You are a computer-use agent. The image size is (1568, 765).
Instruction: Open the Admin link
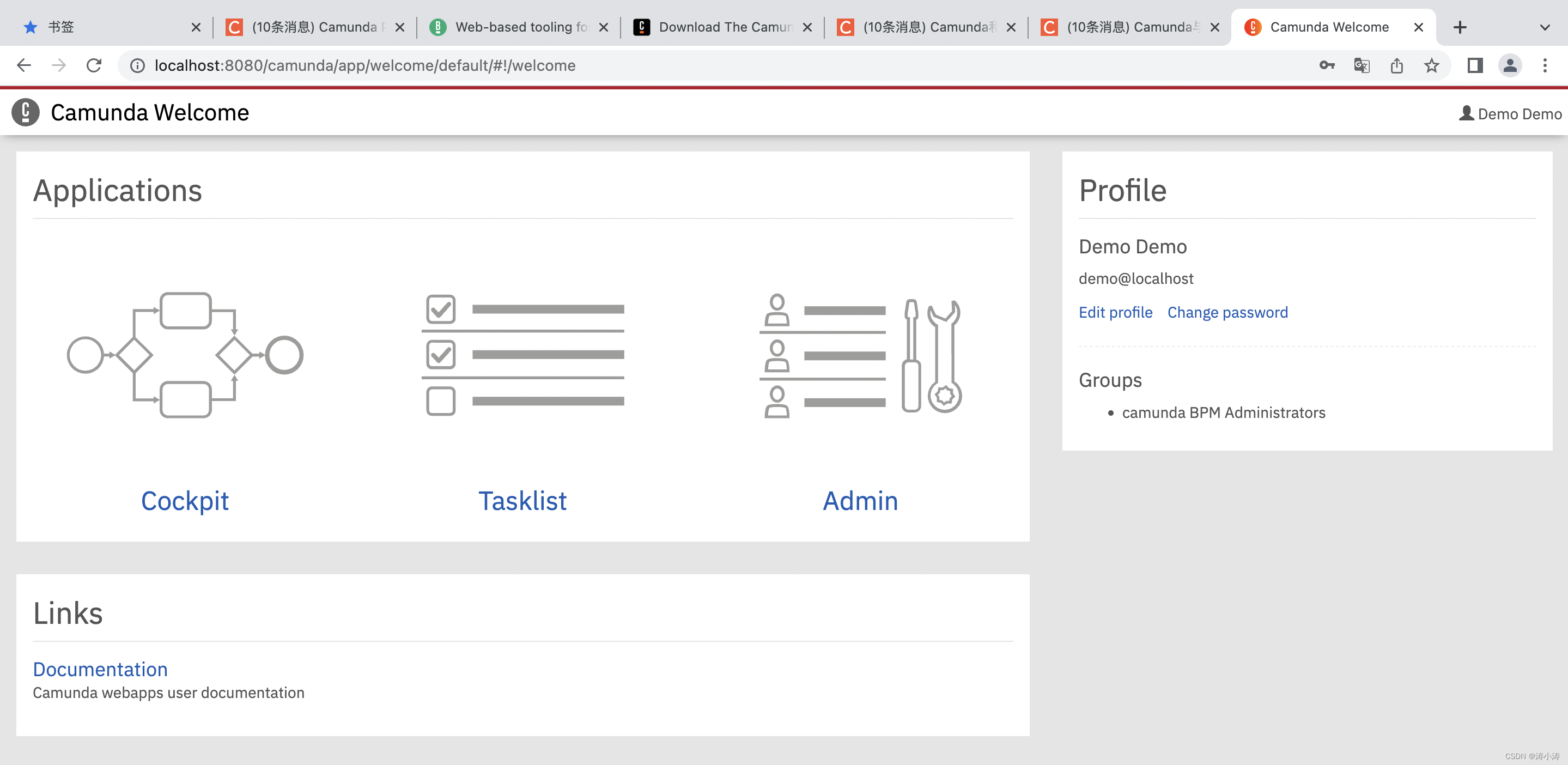(x=860, y=501)
